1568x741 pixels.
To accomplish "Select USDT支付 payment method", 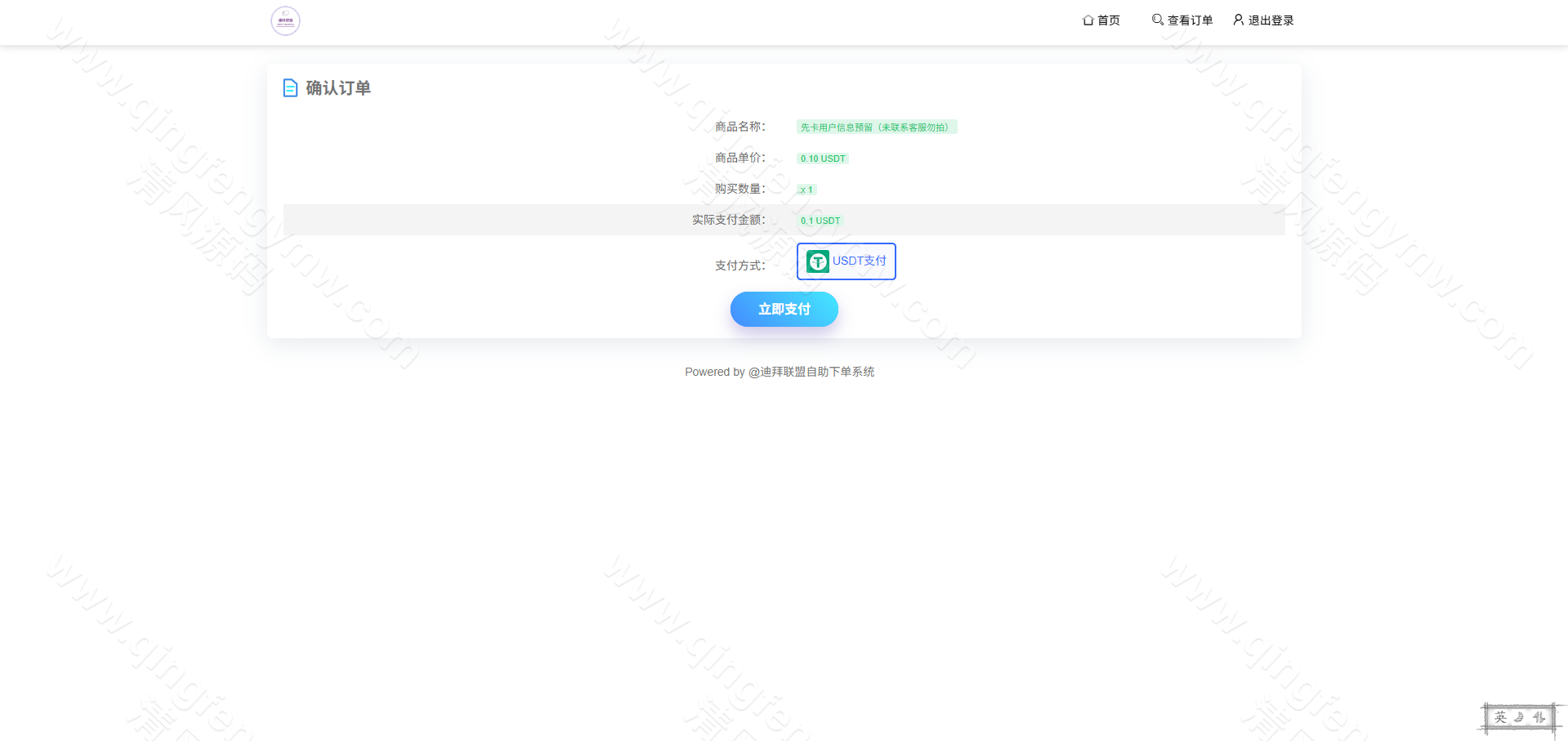I will point(847,261).
